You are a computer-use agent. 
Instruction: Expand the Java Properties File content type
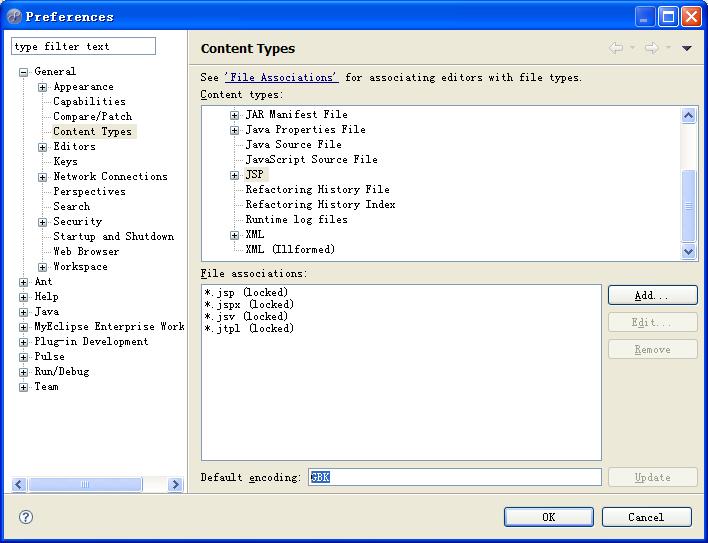pos(234,130)
